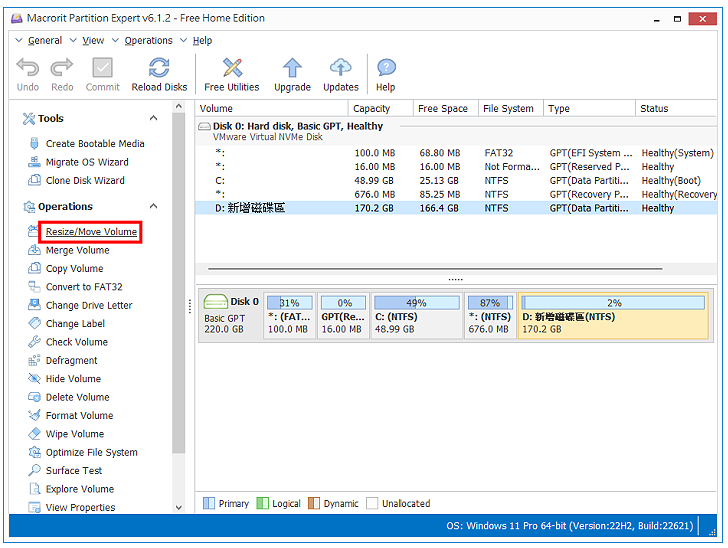Click the Change Drive Letter icon
Image resolution: width=728 pixels, height=548 pixels.
coord(34,305)
